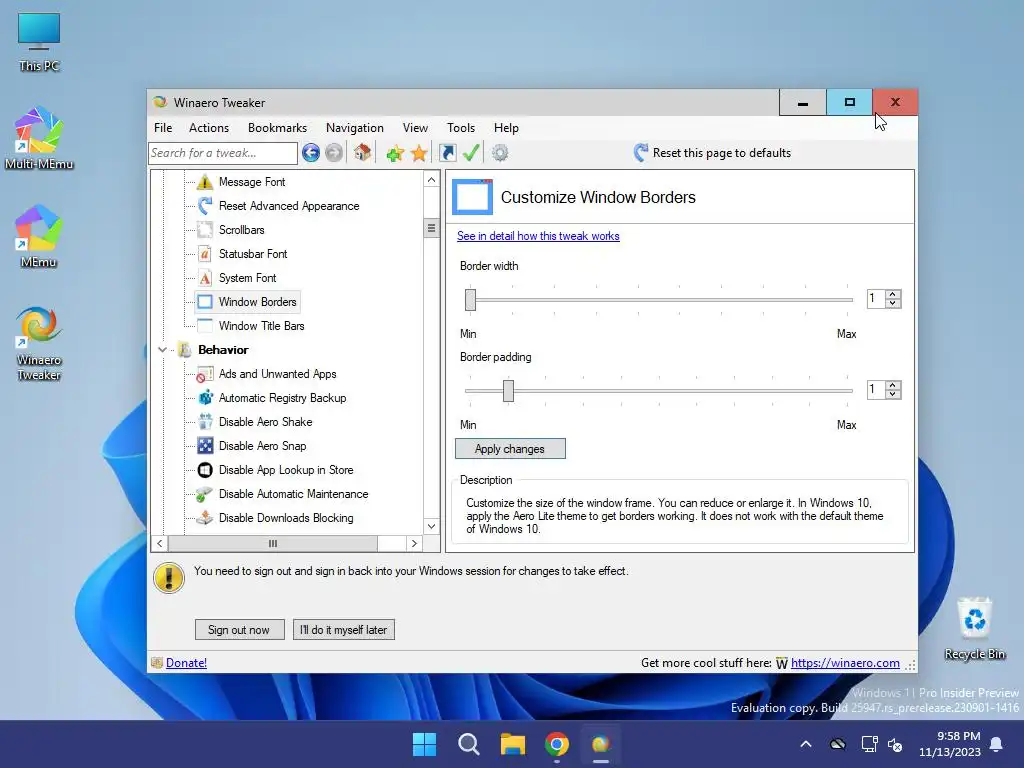Click the Border padding slider thumb
This screenshot has height=768, width=1024.
508,391
